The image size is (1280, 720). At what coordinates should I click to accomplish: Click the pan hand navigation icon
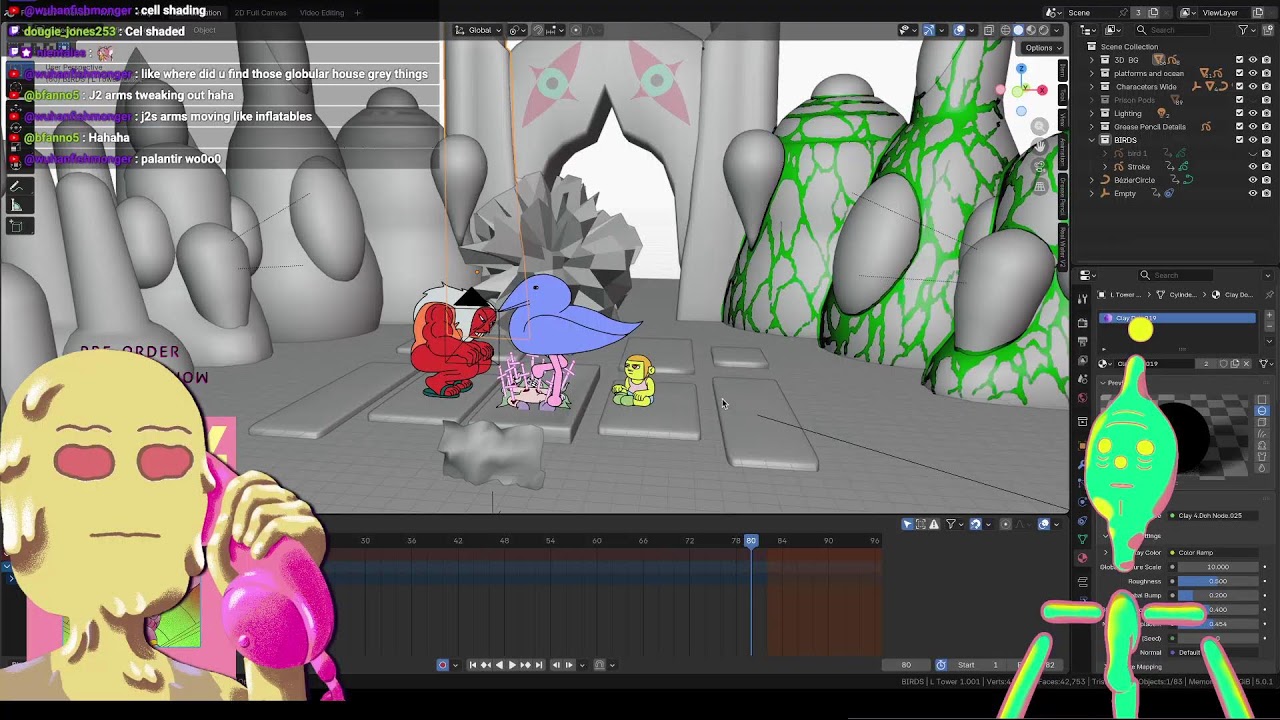point(1040,146)
